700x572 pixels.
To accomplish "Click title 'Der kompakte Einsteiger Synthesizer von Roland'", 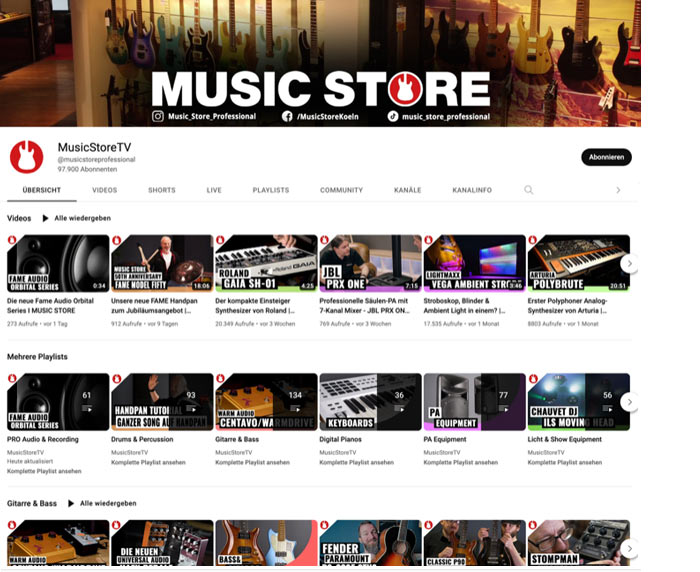I will pos(255,306).
